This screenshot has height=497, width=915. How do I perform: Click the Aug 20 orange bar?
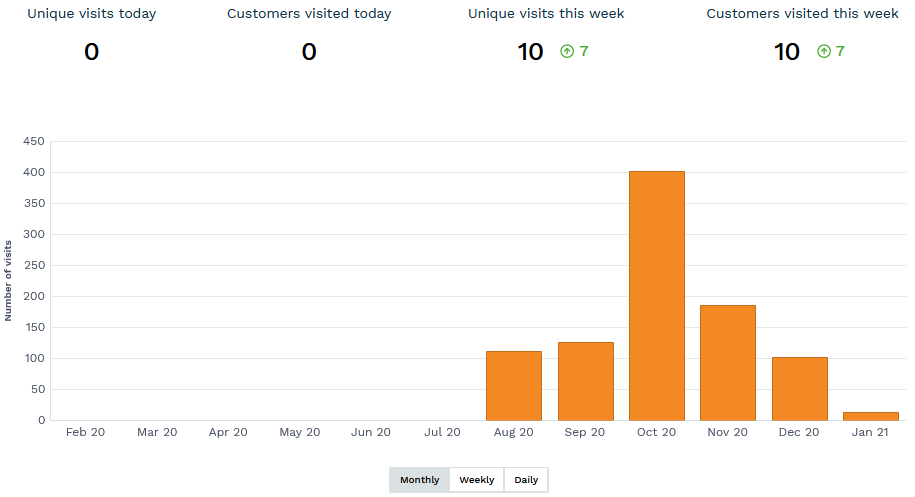(x=514, y=386)
